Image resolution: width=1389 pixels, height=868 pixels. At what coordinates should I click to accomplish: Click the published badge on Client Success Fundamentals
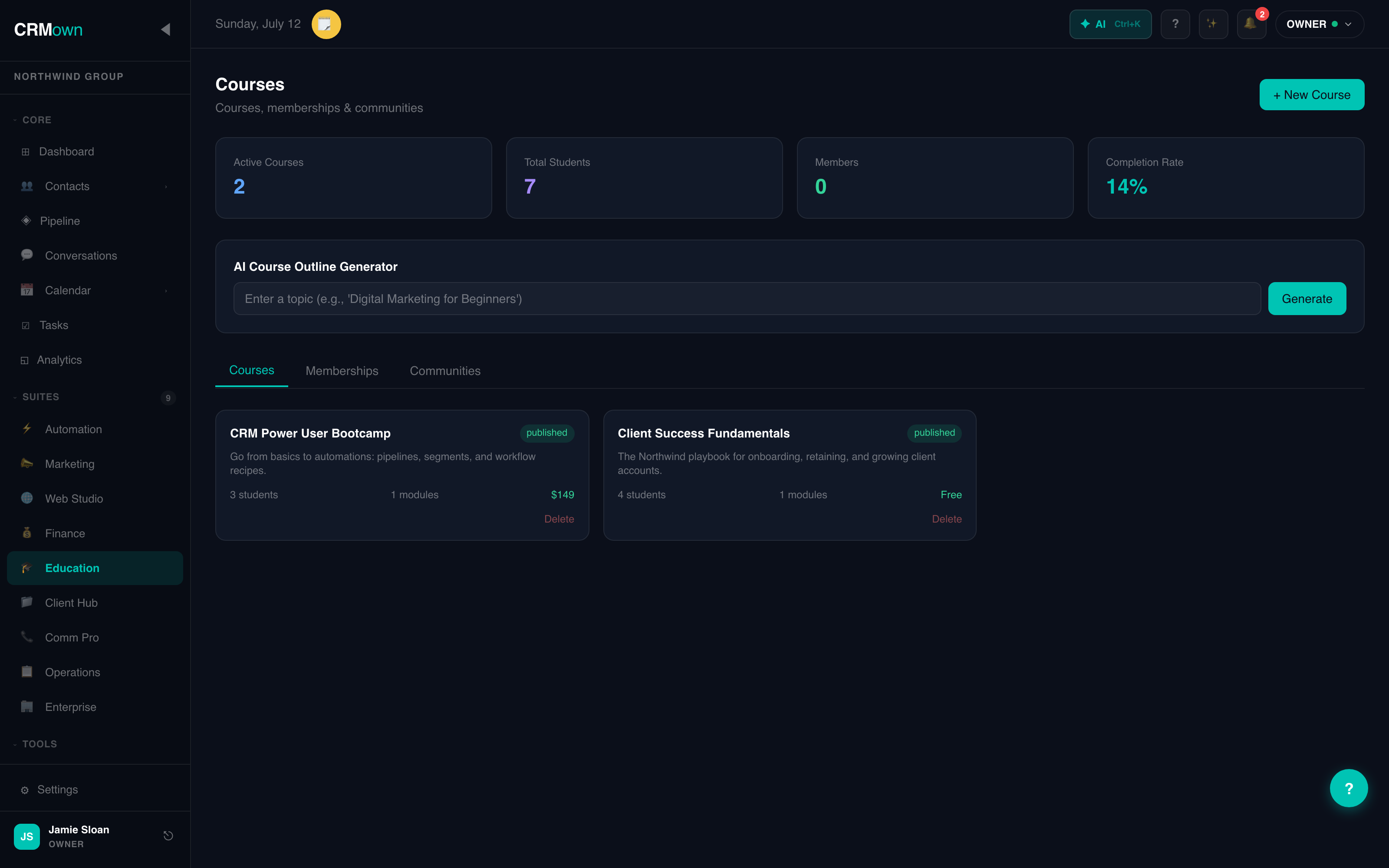point(935,433)
